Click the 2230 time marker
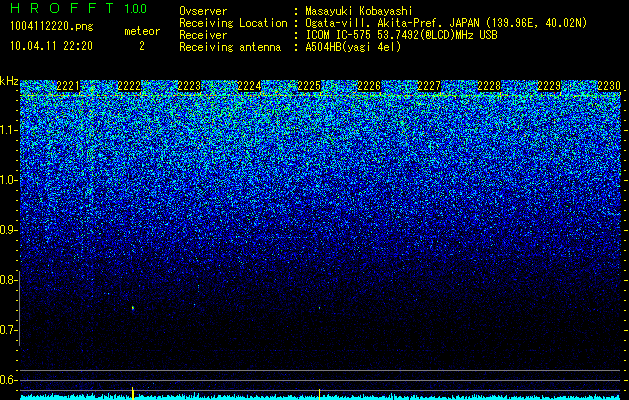The height and width of the screenshot is (400, 629). (609, 86)
